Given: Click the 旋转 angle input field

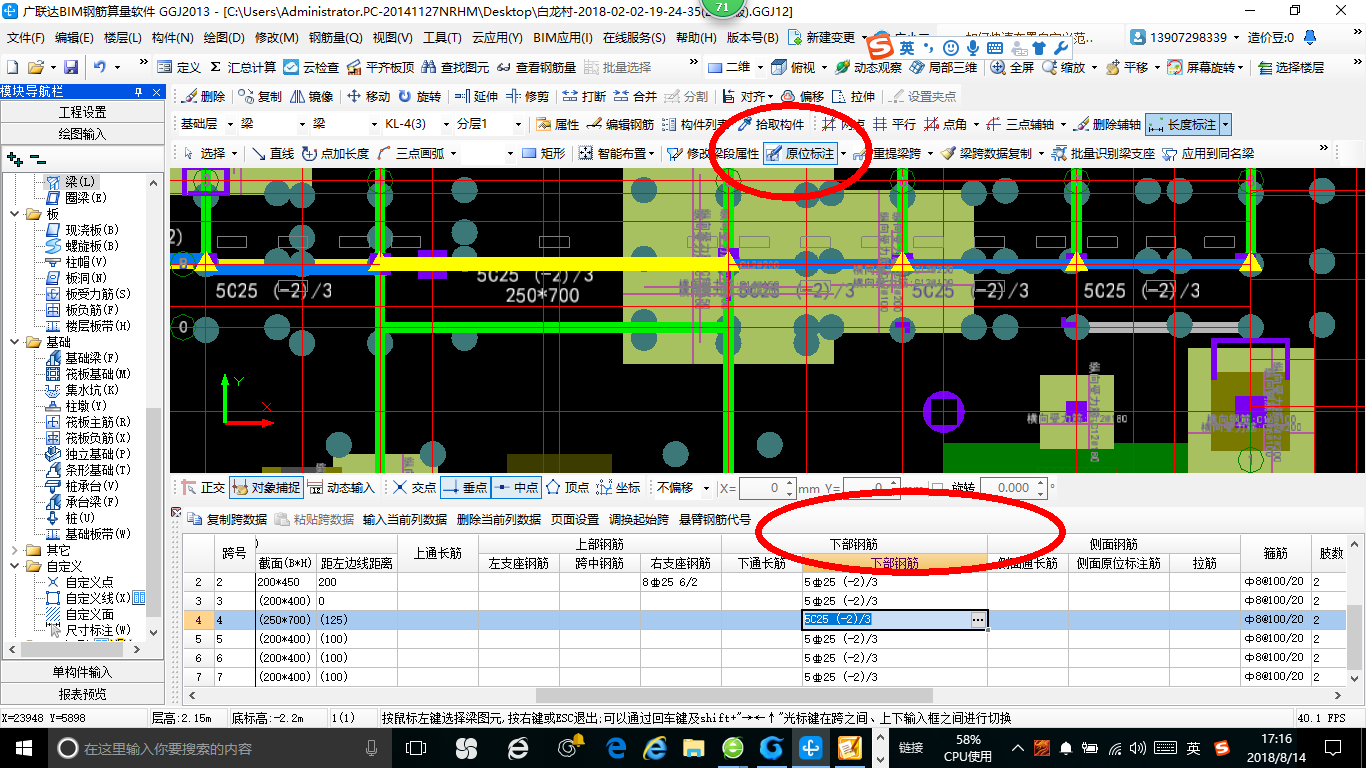Looking at the screenshot, I should pyautogui.click(x=1012, y=488).
